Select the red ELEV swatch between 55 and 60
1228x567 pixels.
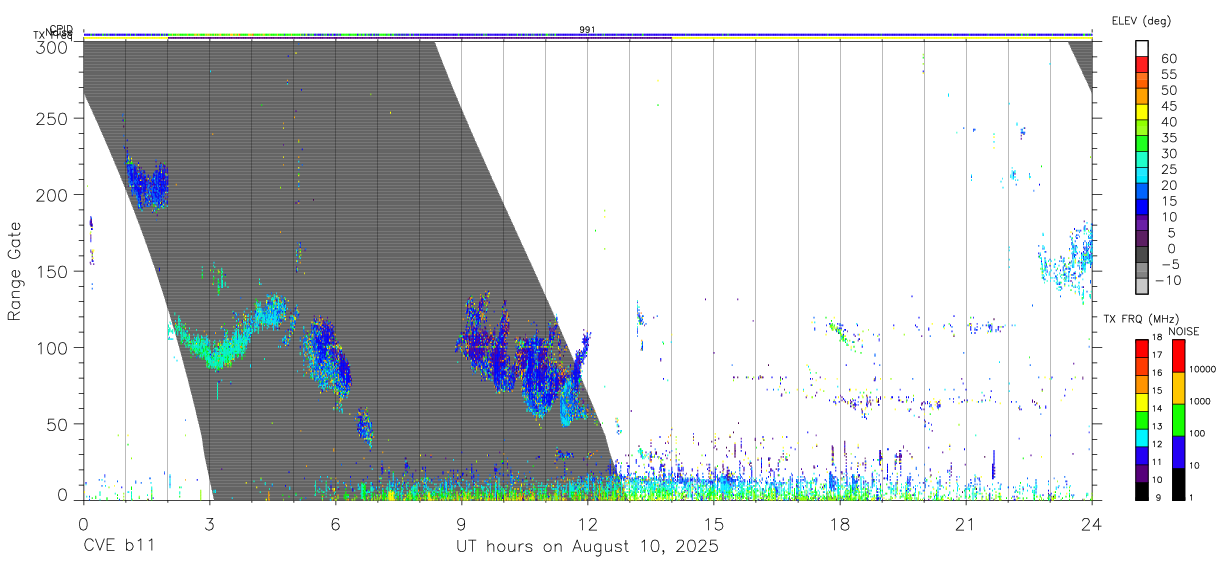[x=1143, y=66]
